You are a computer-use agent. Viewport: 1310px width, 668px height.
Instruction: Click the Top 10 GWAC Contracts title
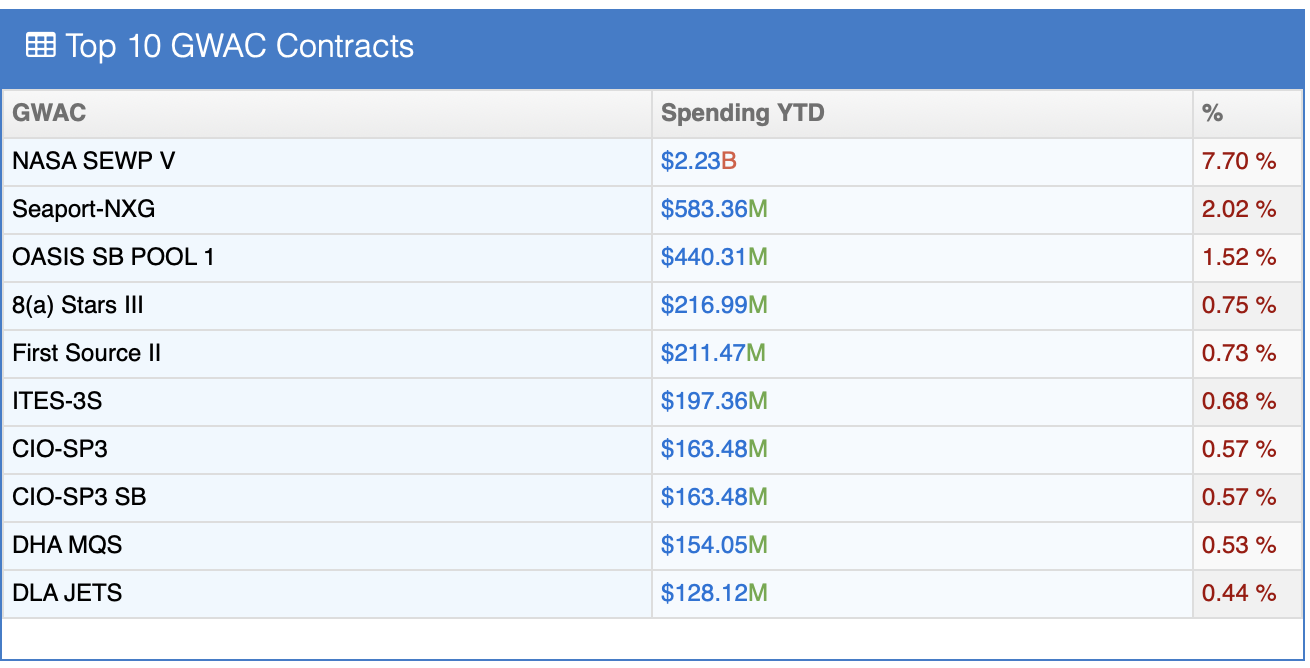[x=239, y=46]
